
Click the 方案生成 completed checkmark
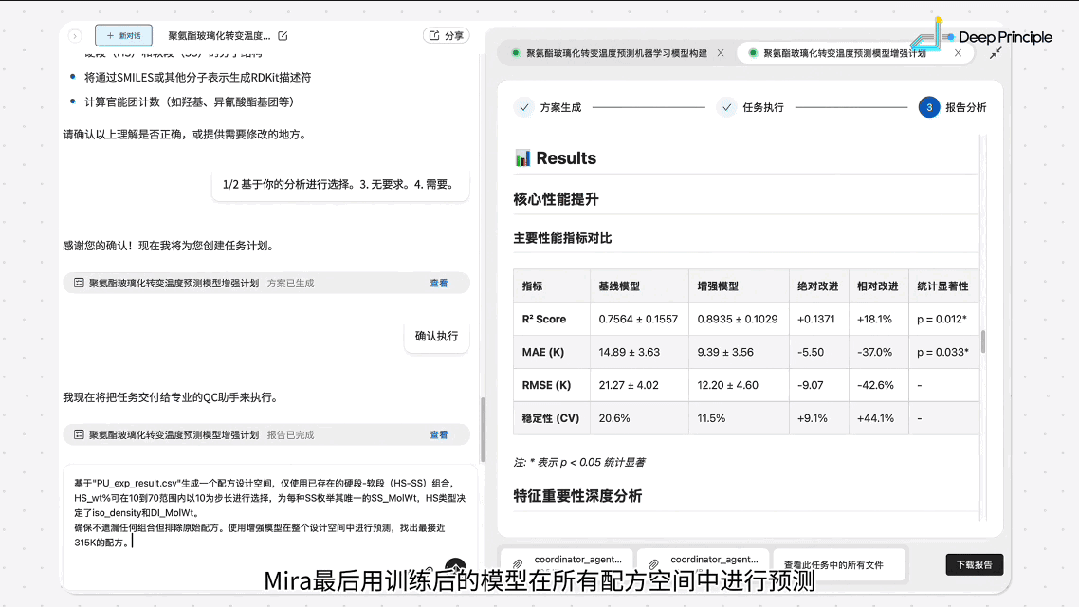(523, 107)
